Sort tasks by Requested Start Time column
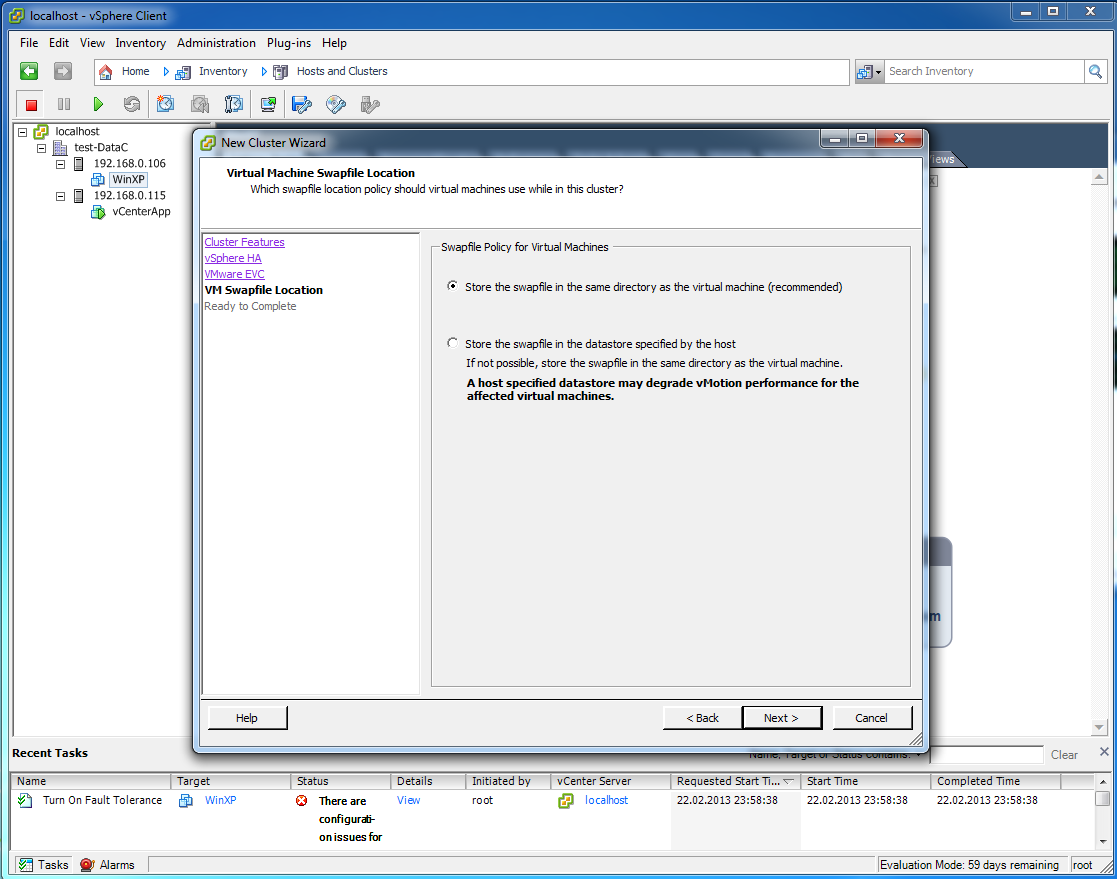 (x=735, y=781)
